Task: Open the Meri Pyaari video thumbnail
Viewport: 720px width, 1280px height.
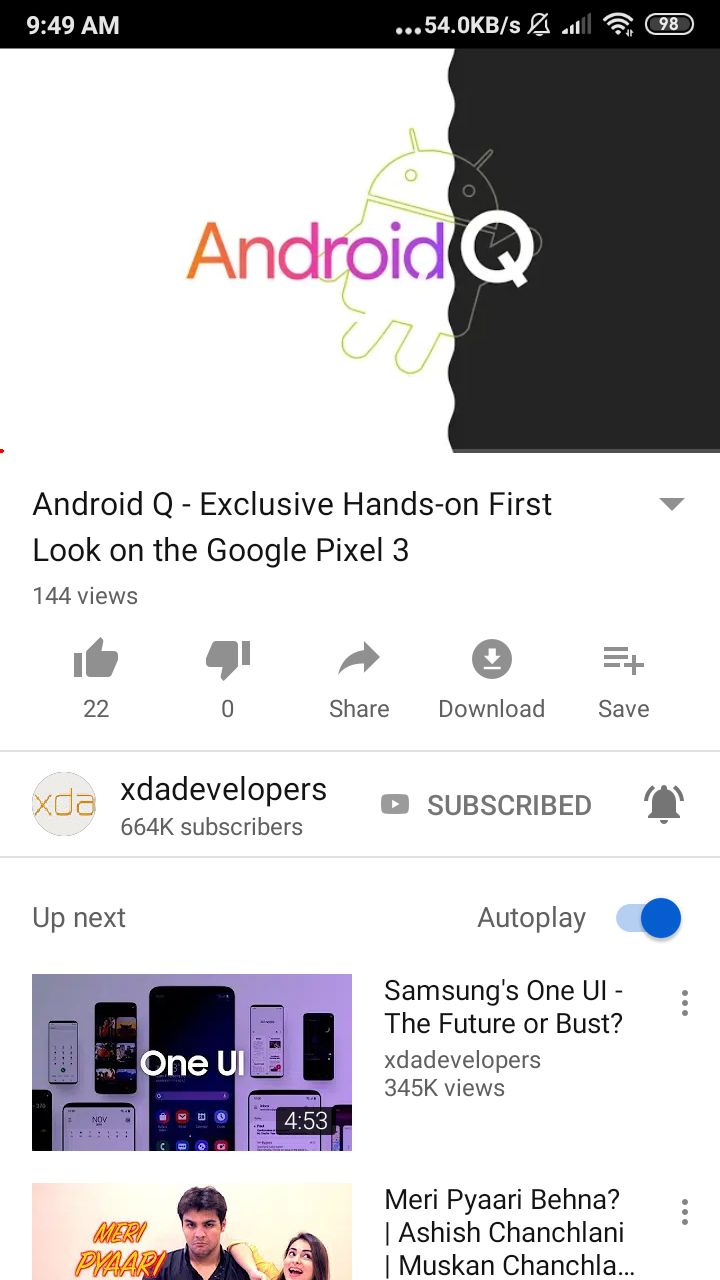Action: (x=192, y=1232)
